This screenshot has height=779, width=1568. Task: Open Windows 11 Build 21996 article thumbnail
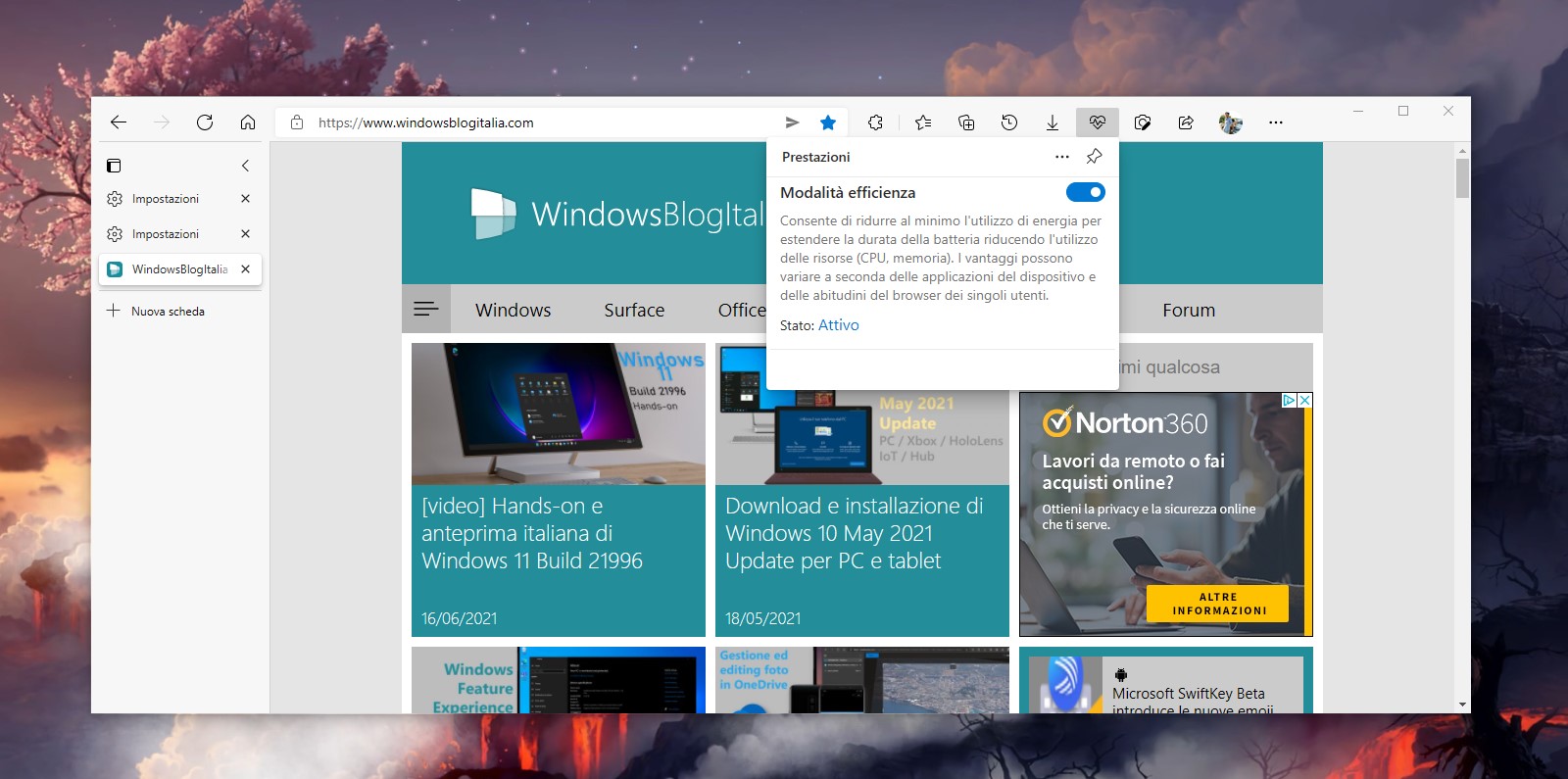[x=559, y=414]
